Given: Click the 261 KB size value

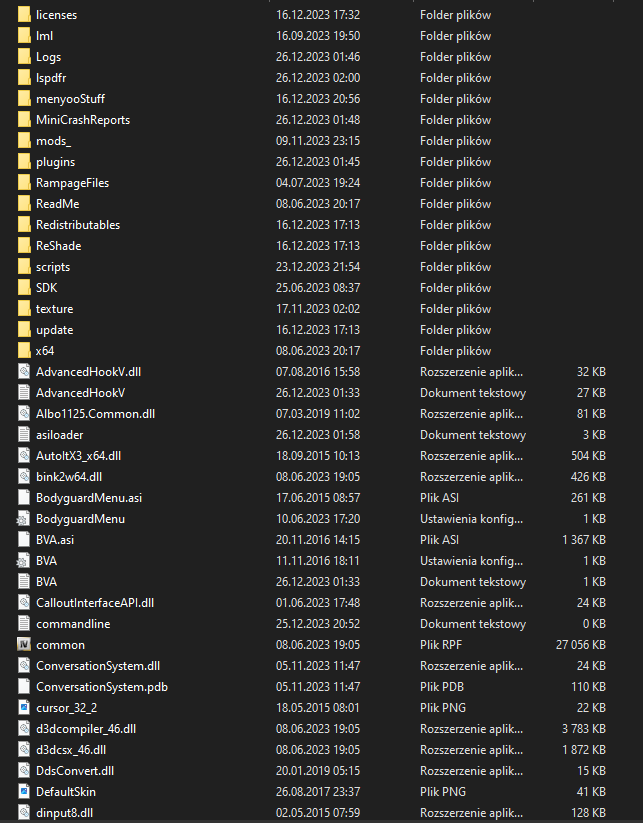Looking at the screenshot, I should [588, 498].
